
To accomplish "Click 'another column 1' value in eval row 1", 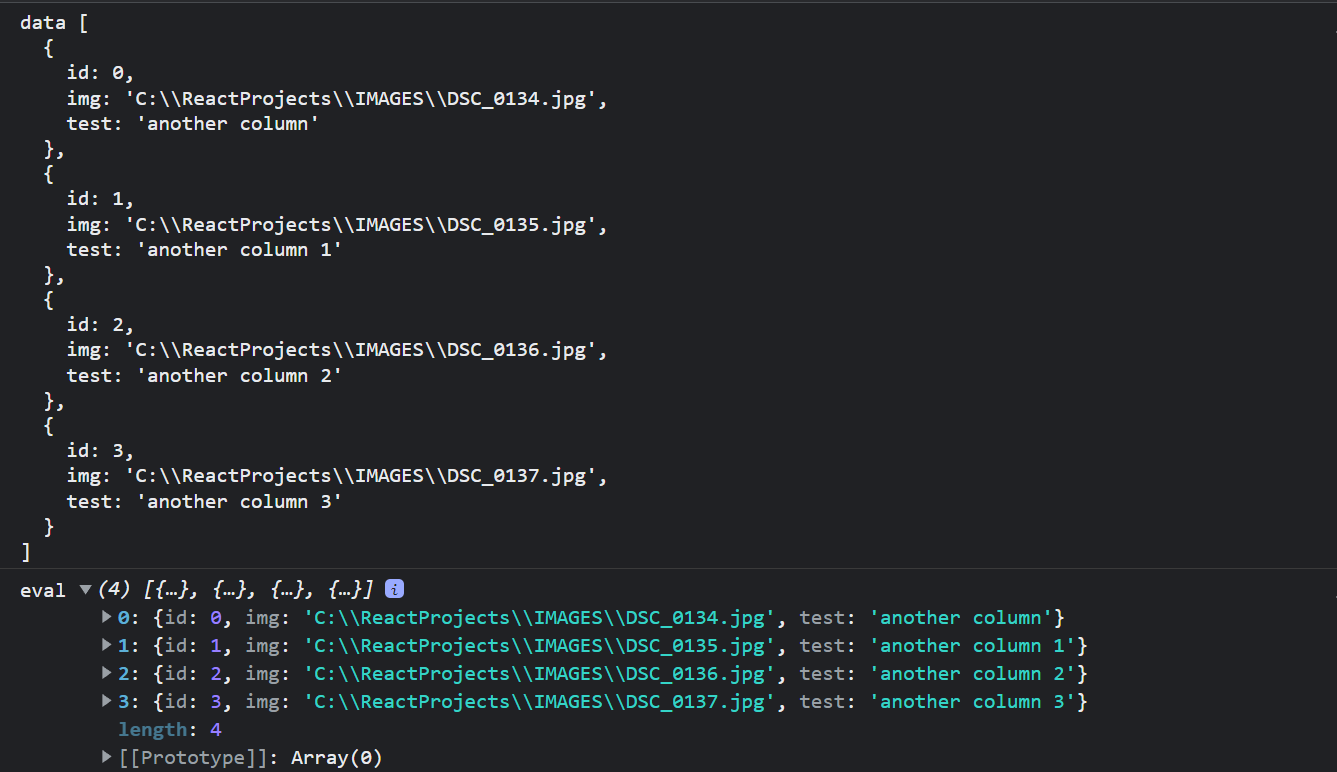I will [x=974, y=646].
